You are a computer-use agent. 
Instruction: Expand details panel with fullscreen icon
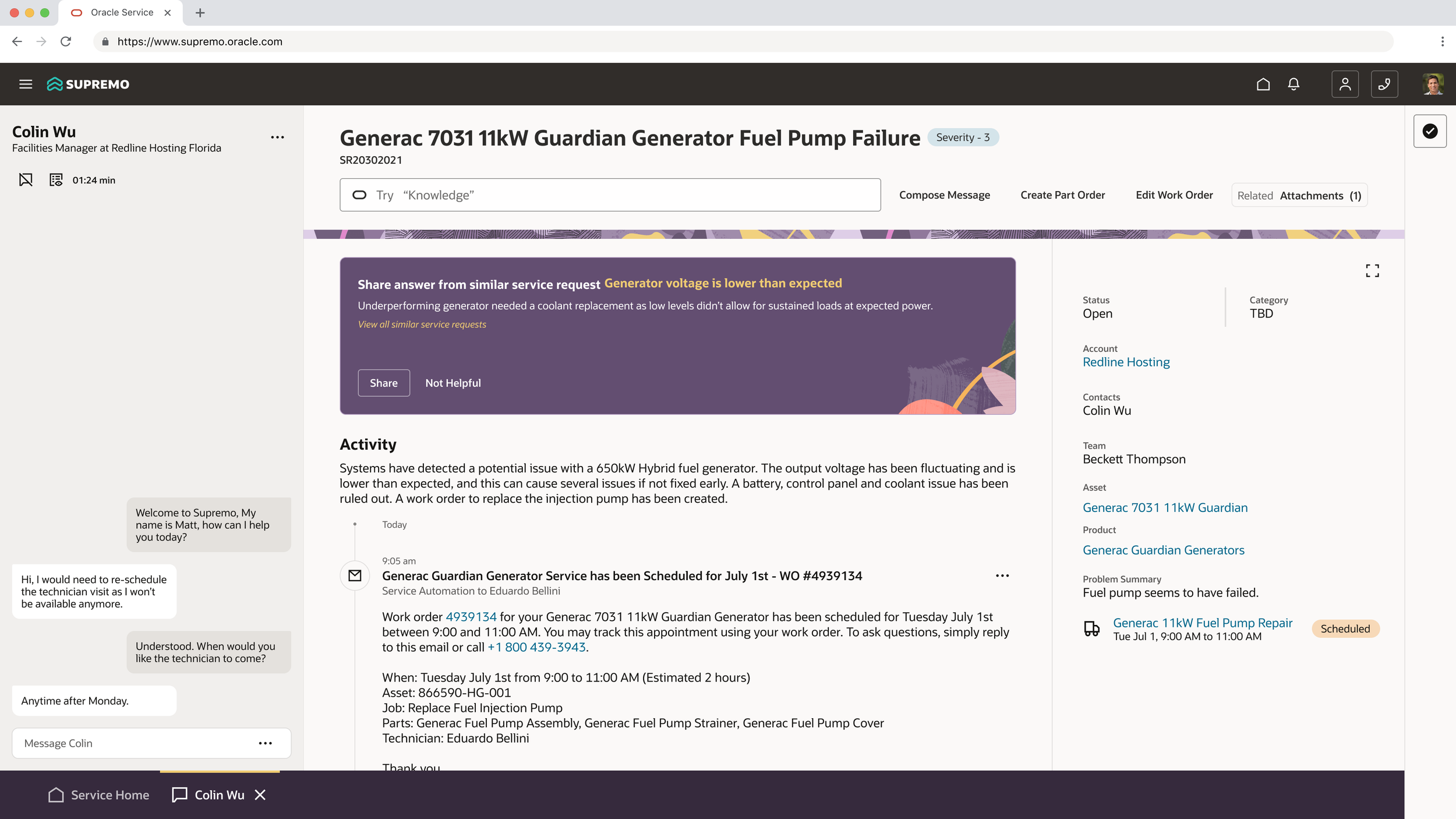tap(1372, 271)
